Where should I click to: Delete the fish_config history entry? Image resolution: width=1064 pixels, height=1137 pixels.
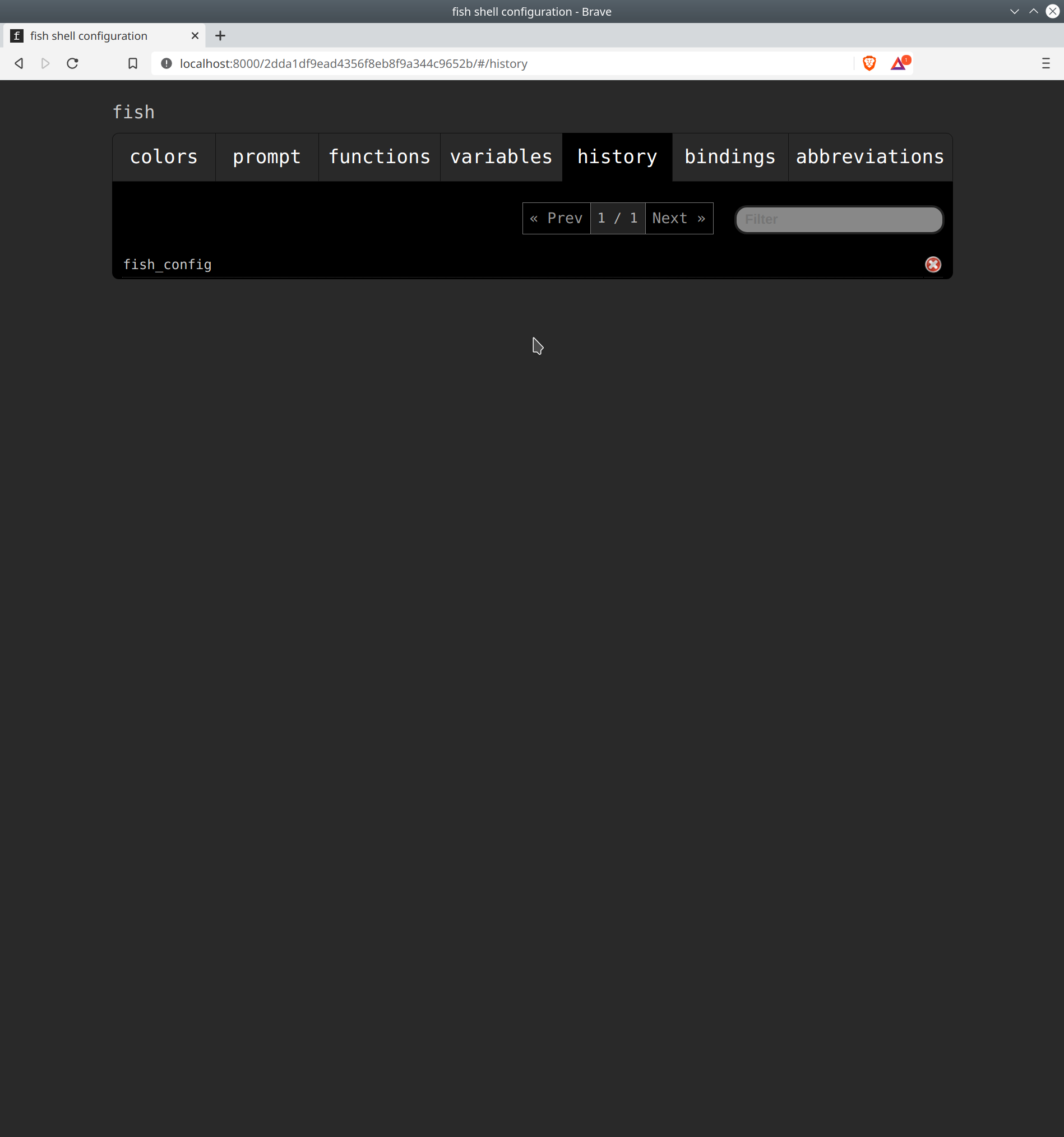coord(932,264)
